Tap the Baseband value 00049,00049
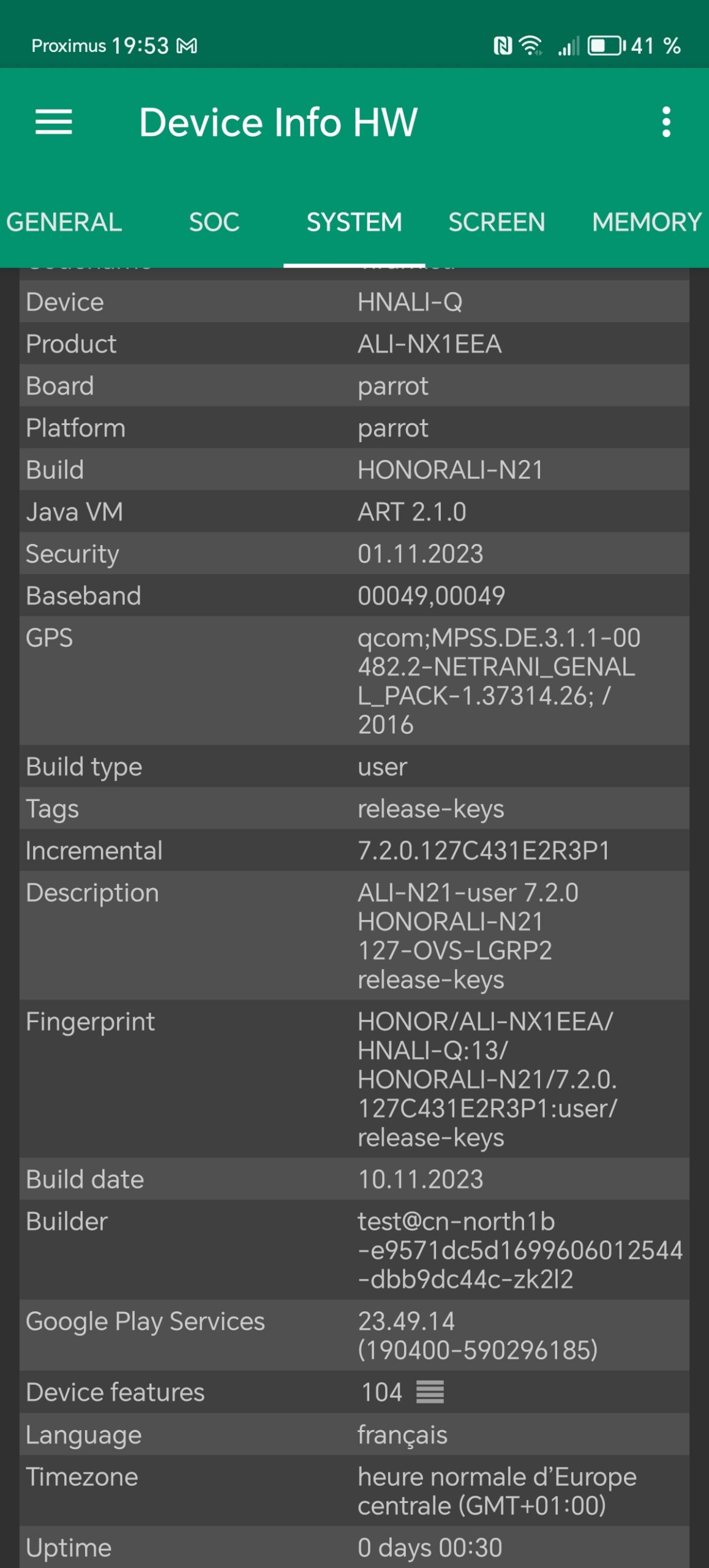Image resolution: width=709 pixels, height=1568 pixels. 431,596
